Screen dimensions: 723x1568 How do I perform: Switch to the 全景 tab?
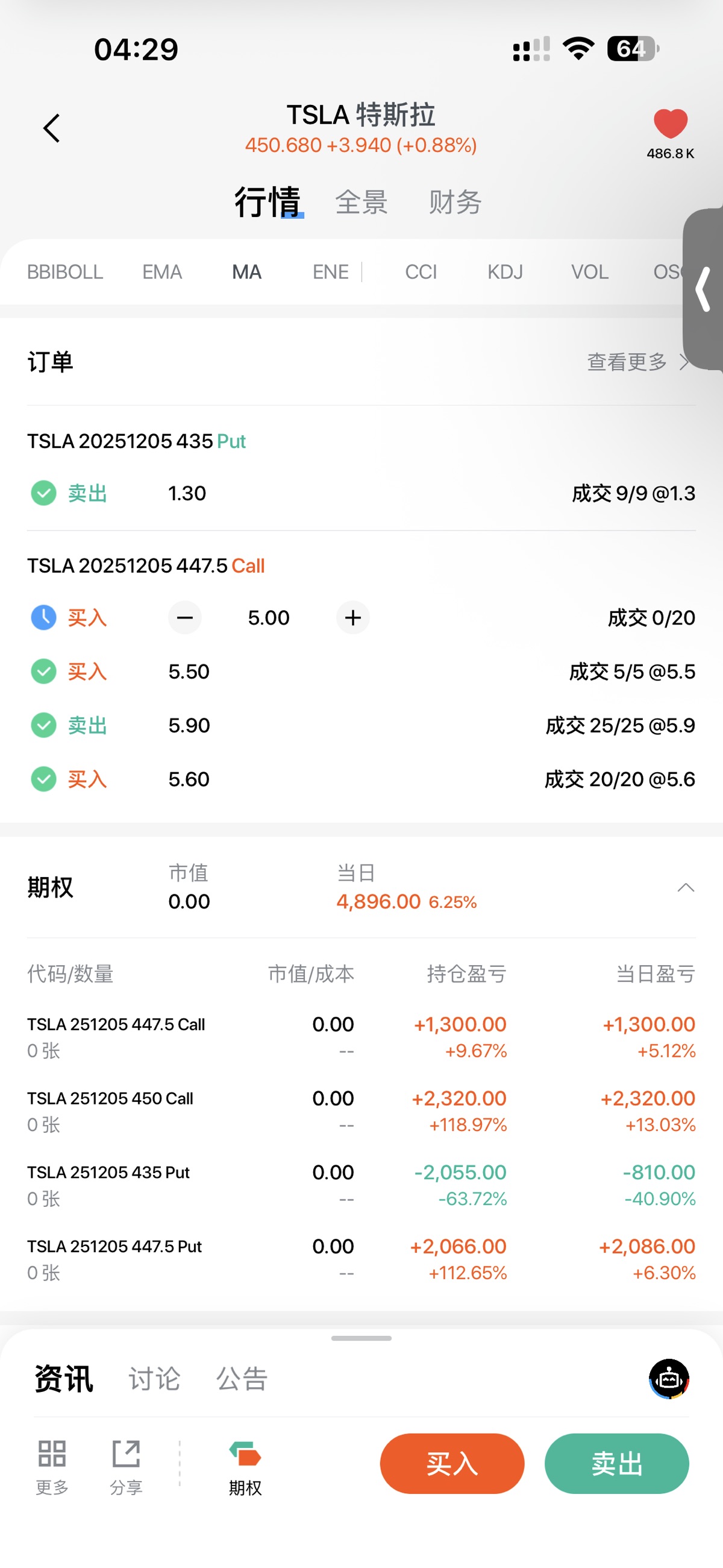pyautogui.click(x=361, y=202)
